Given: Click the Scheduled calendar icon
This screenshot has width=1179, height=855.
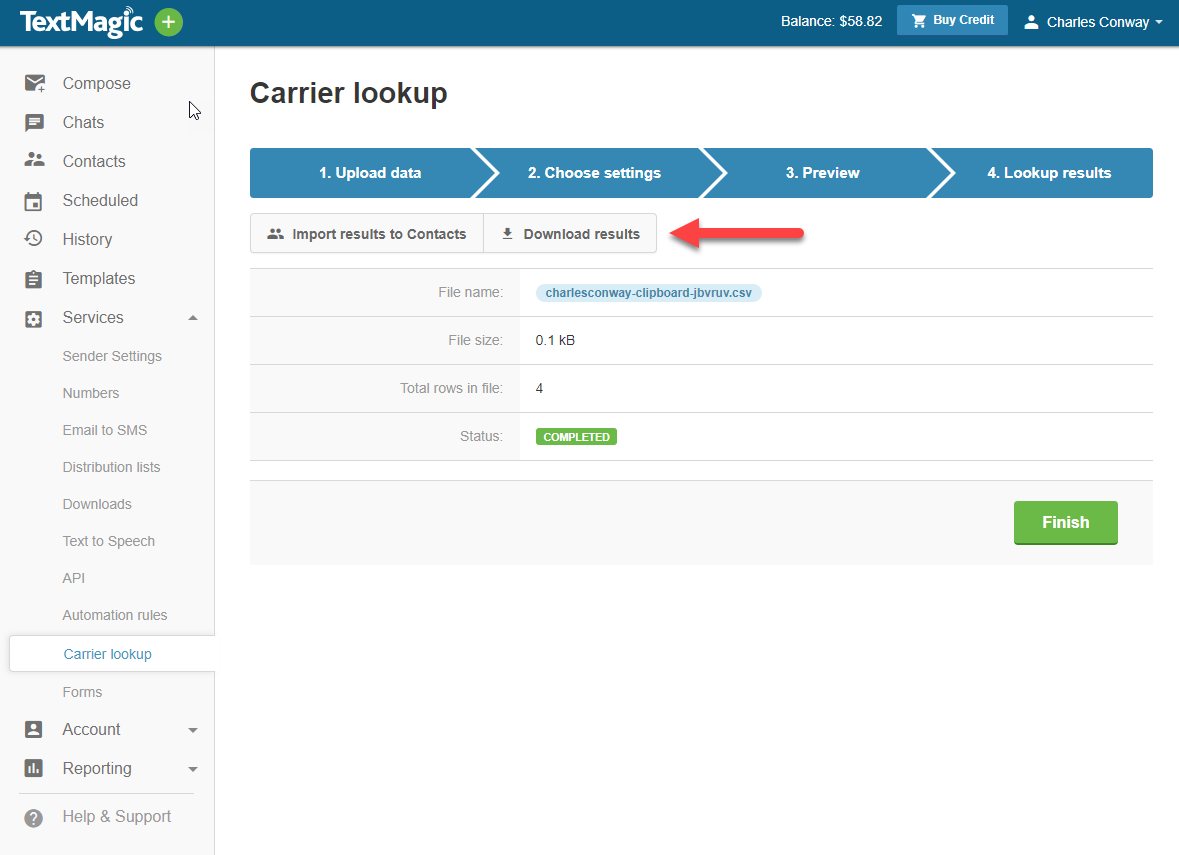Looking at the screenshot, I should tap(35, 201).
